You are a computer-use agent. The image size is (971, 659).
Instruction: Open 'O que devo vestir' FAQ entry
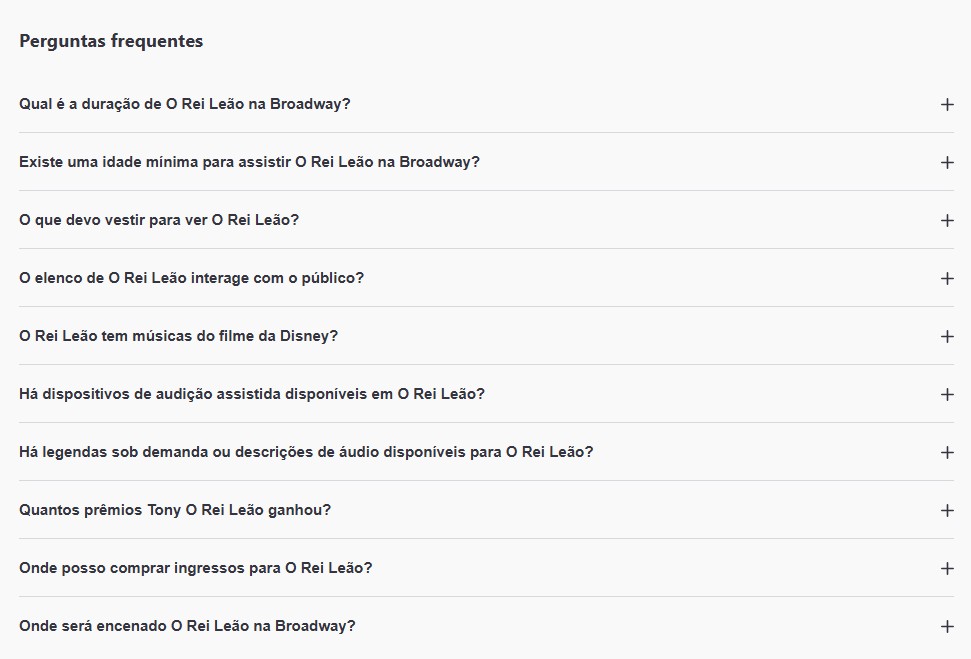click(x=159, y=220)
